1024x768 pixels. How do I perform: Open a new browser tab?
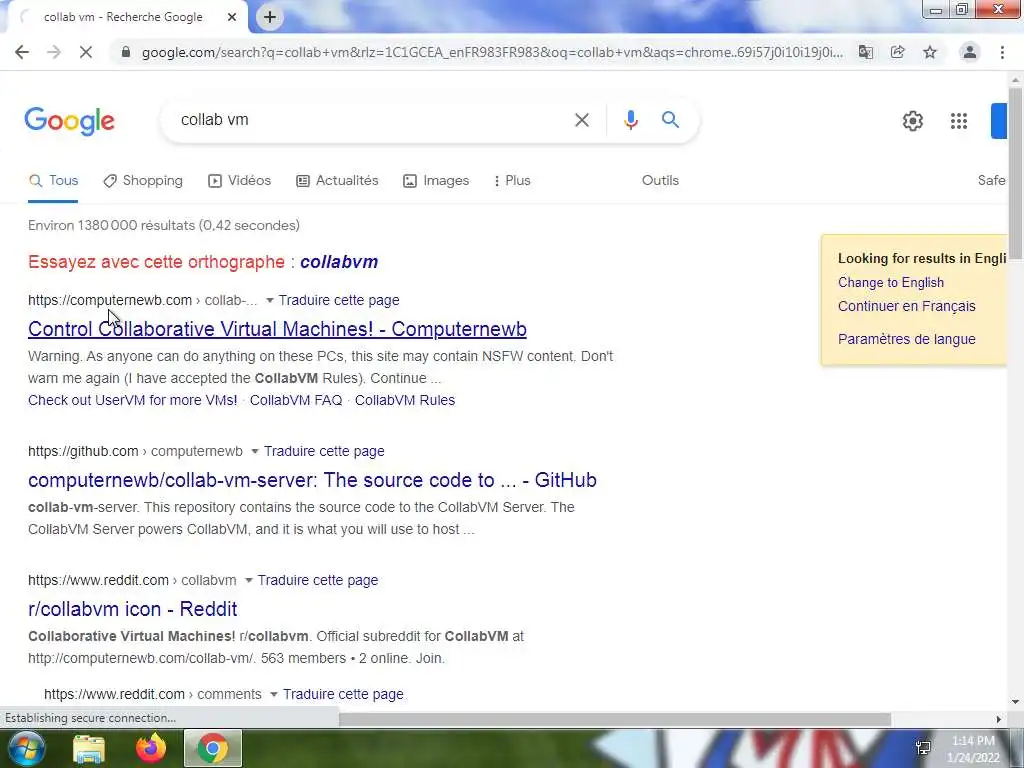click(x=270, y=17)
